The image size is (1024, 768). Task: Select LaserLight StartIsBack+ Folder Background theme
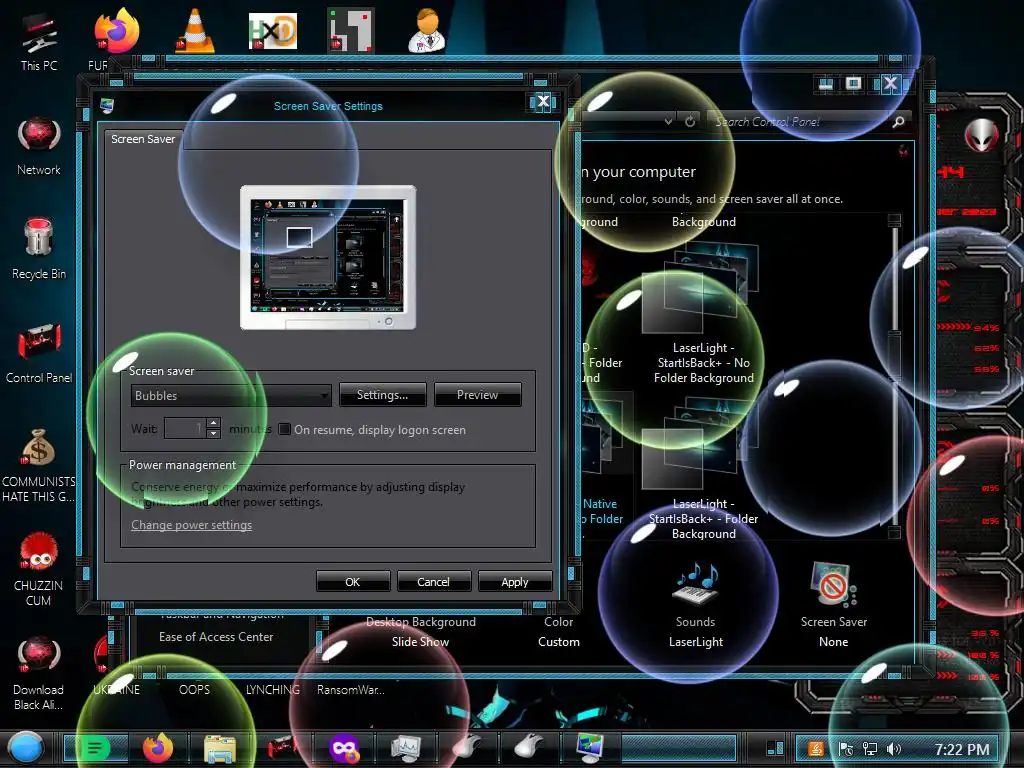[703, 469]
